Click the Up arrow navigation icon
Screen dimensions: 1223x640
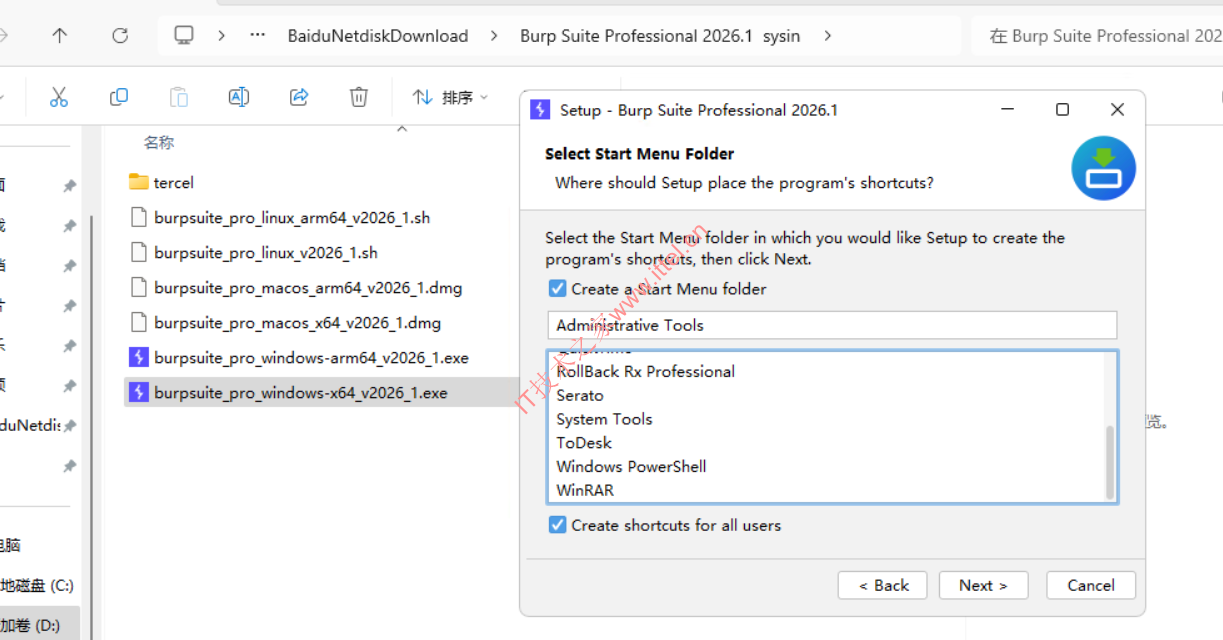60,36
